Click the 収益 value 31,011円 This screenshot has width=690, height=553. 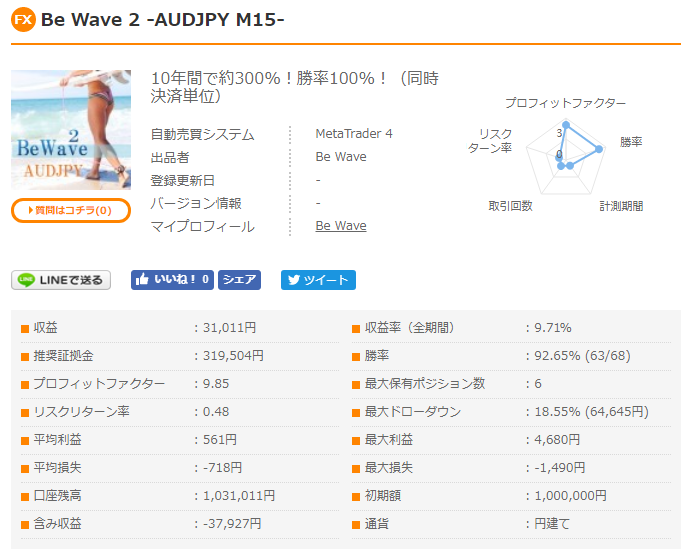pyautogui.click(x=229, y=328)
